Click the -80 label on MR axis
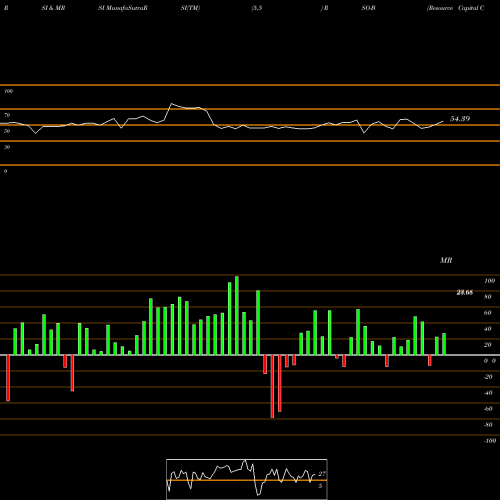 pos(488,425)
